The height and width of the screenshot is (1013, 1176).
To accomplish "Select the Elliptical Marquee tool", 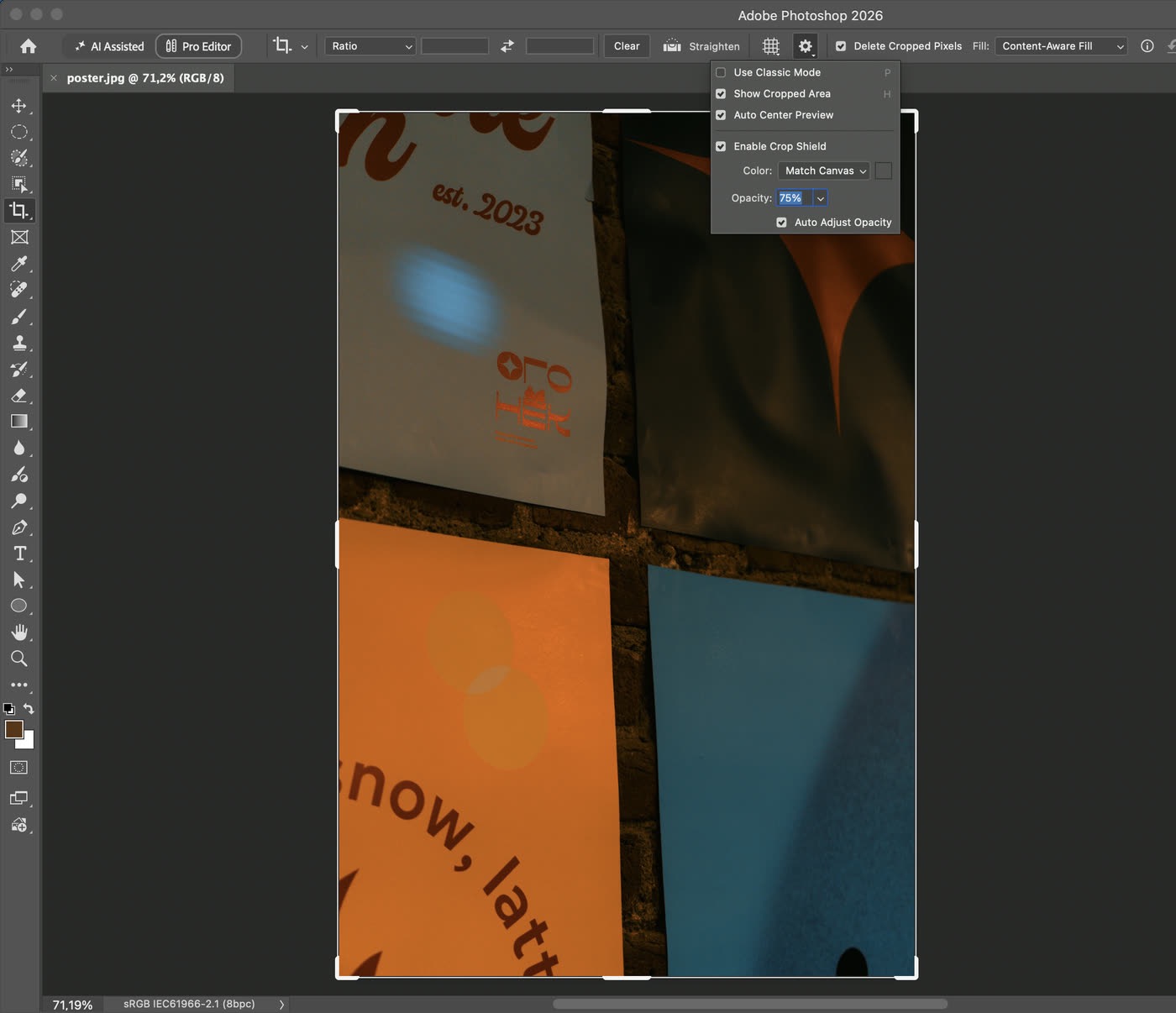I will tap(19, 132).
